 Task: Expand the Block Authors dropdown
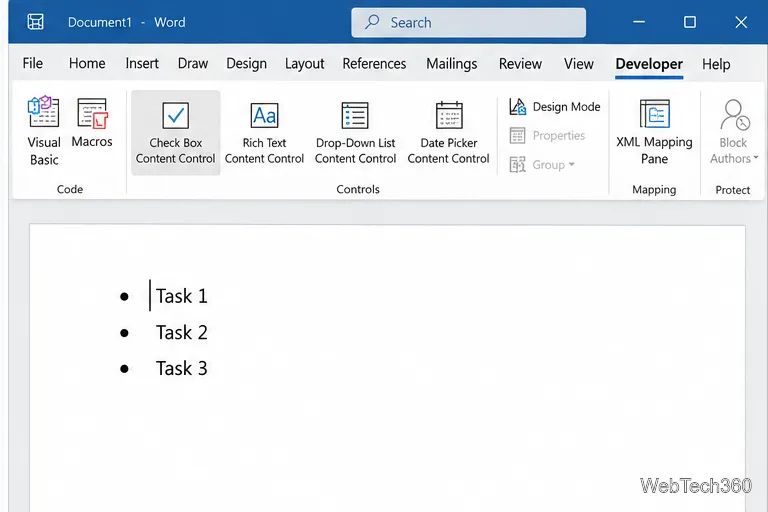(x=734, y=131)
